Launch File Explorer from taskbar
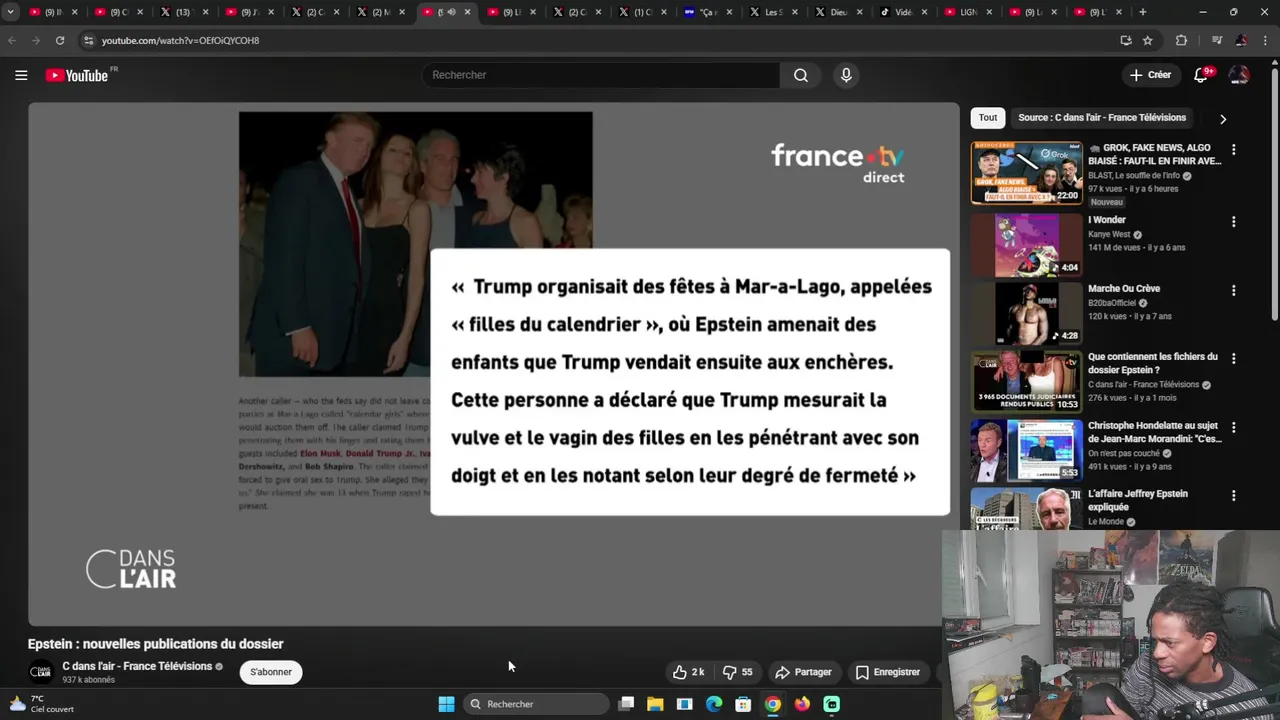Image resolution: width=1280 pixels, height=720 pixels. tap(655, 704)
